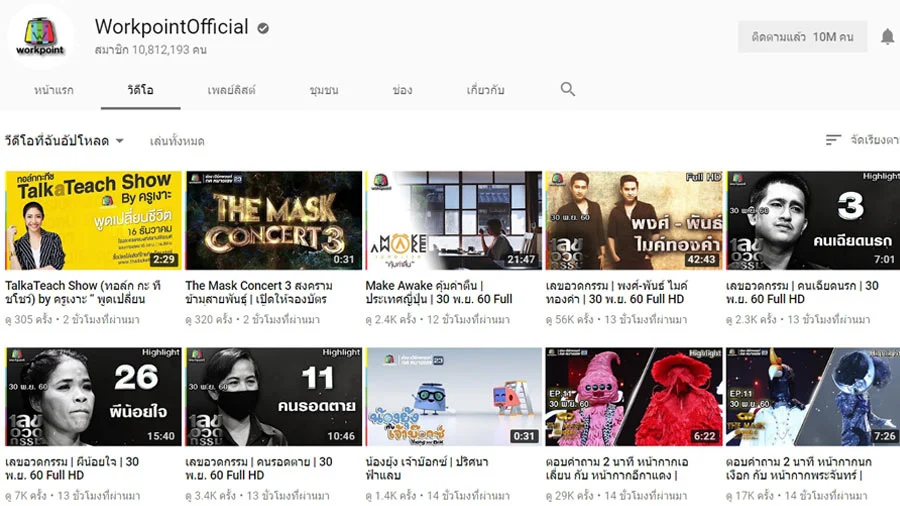Viewport: 900px width, 506px height.
Task: Open TalkaTeach Show video thumbnail
Action: (x=94, y=220)
